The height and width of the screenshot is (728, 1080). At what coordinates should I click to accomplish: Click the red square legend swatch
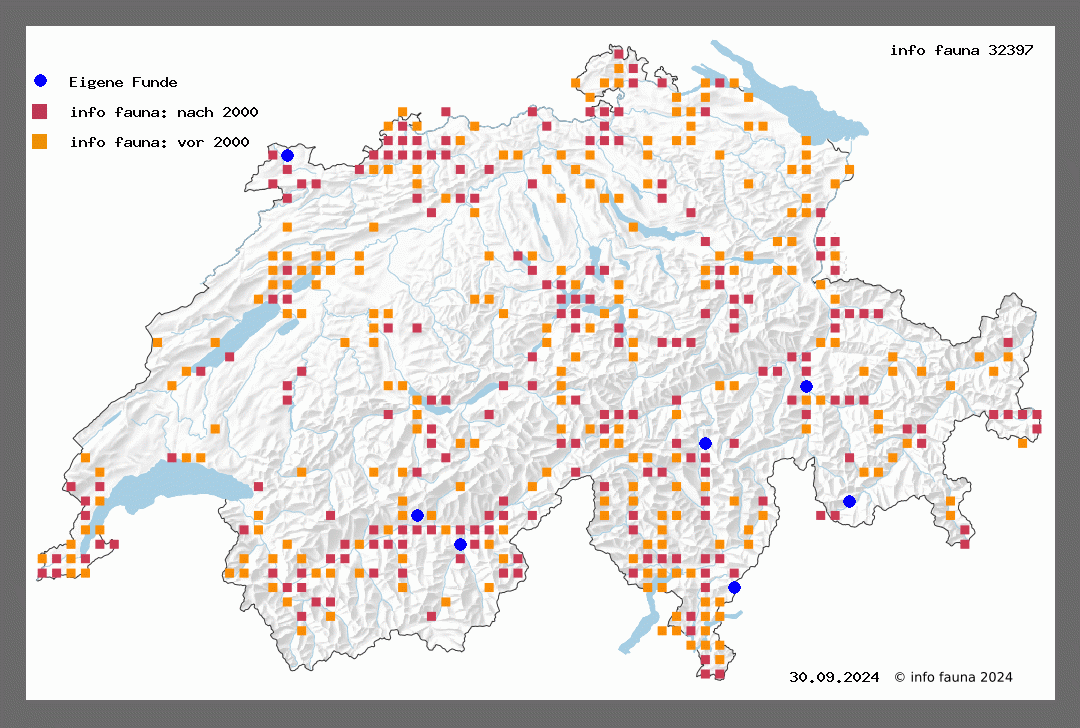40,111
